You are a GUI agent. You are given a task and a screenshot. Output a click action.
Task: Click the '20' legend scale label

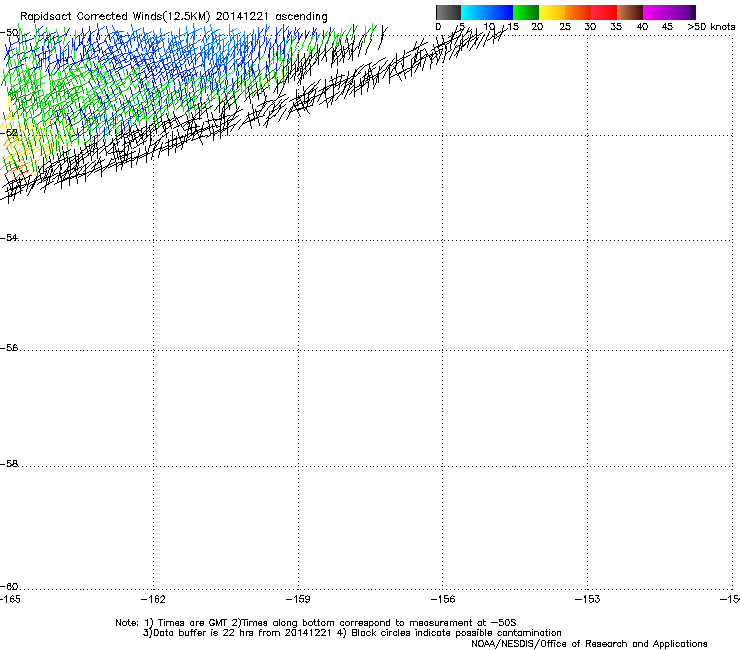pos(537,27)
